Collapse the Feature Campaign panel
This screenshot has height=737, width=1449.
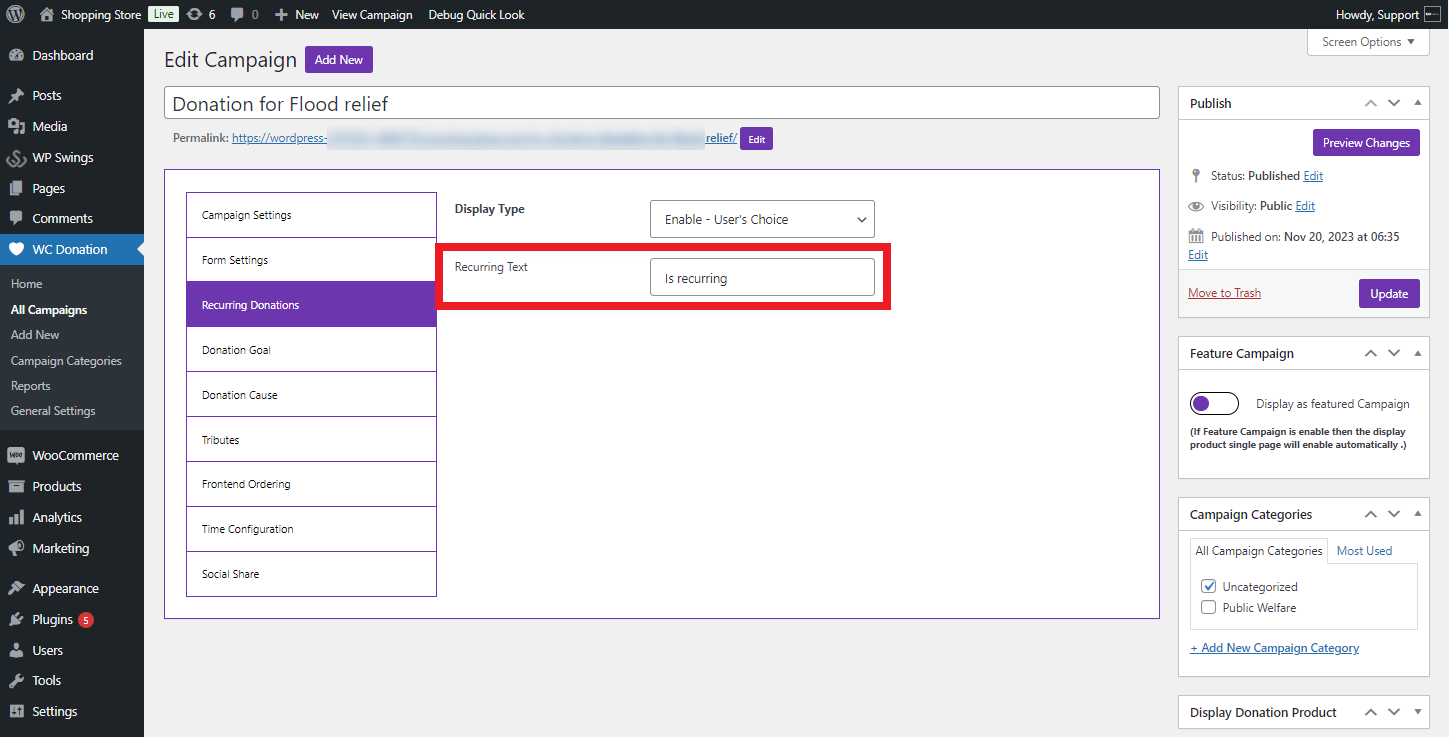(x=1417, y=353)
